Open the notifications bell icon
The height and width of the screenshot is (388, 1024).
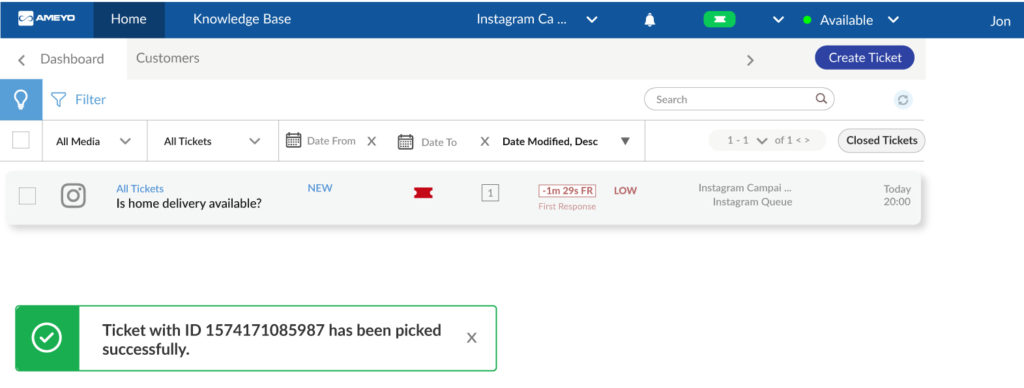[649, 20]
